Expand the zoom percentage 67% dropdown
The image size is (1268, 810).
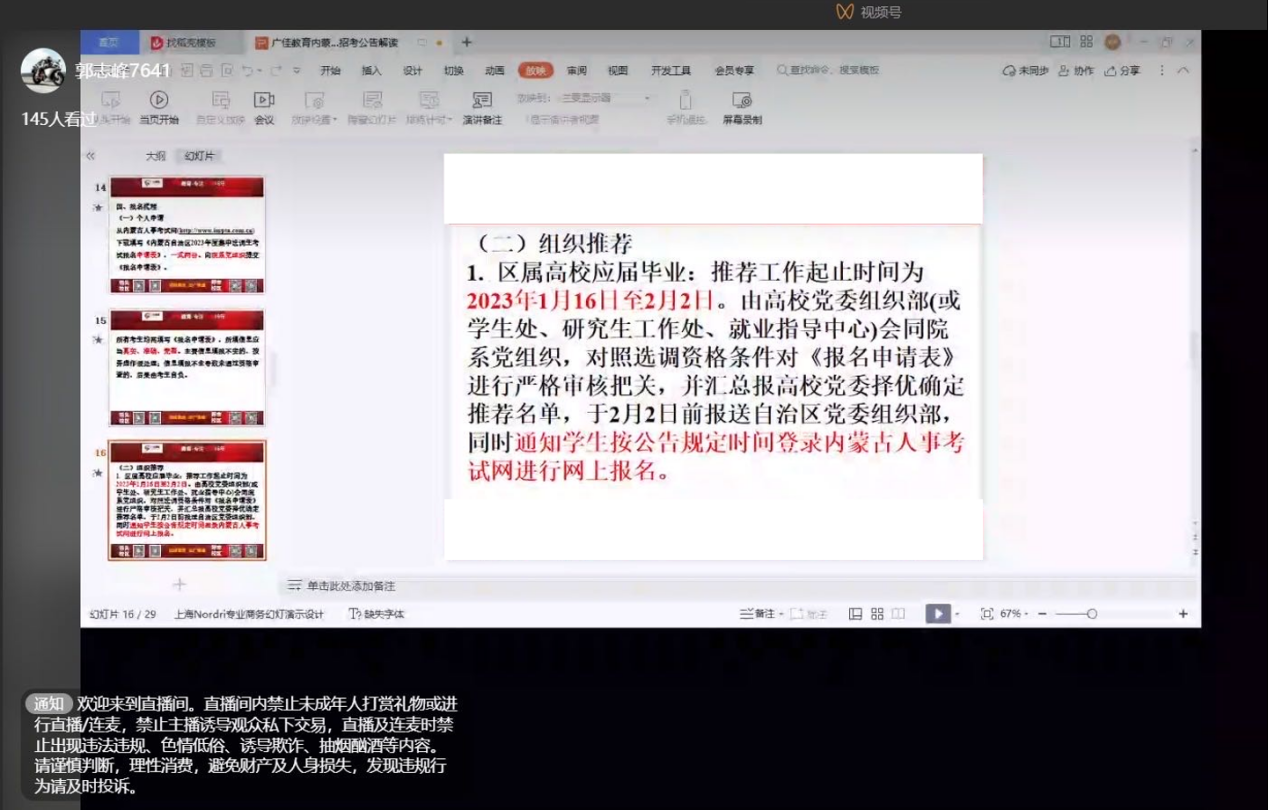[x=1014, y=614]
